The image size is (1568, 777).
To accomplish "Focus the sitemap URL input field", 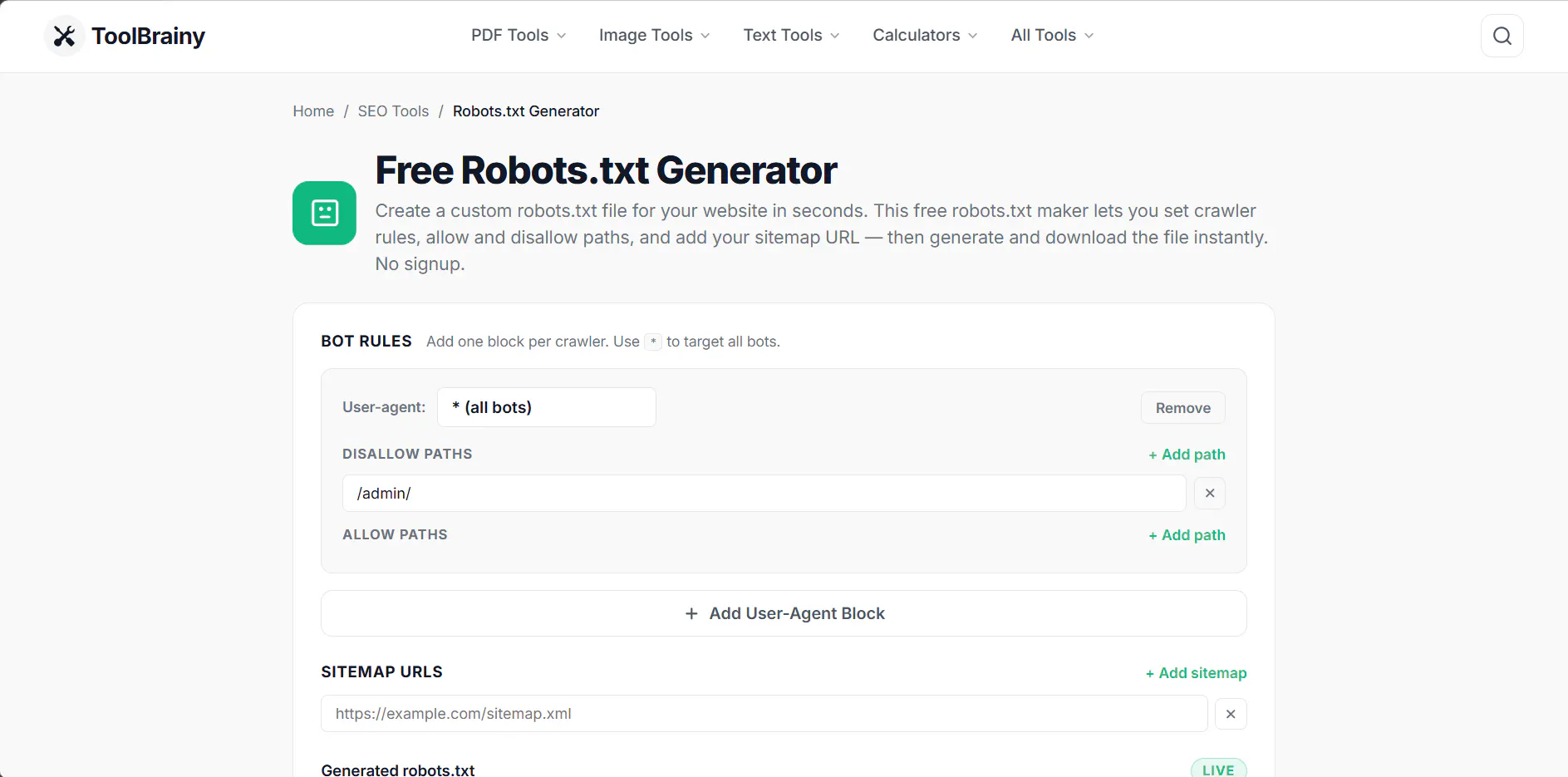I will click(x=764, y=714).
